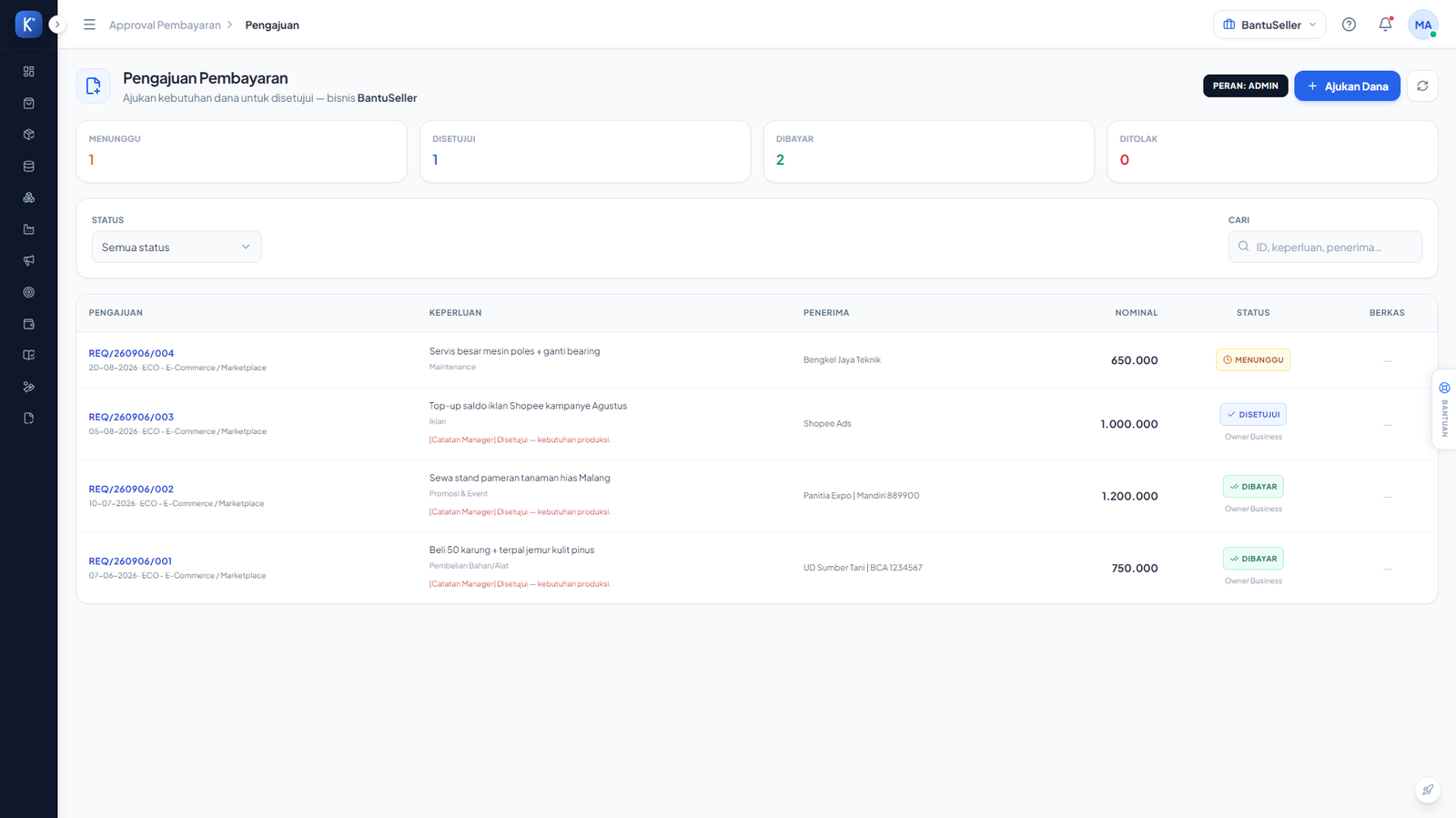Toggle the hamburger menu icon

[x=89, y=25]
